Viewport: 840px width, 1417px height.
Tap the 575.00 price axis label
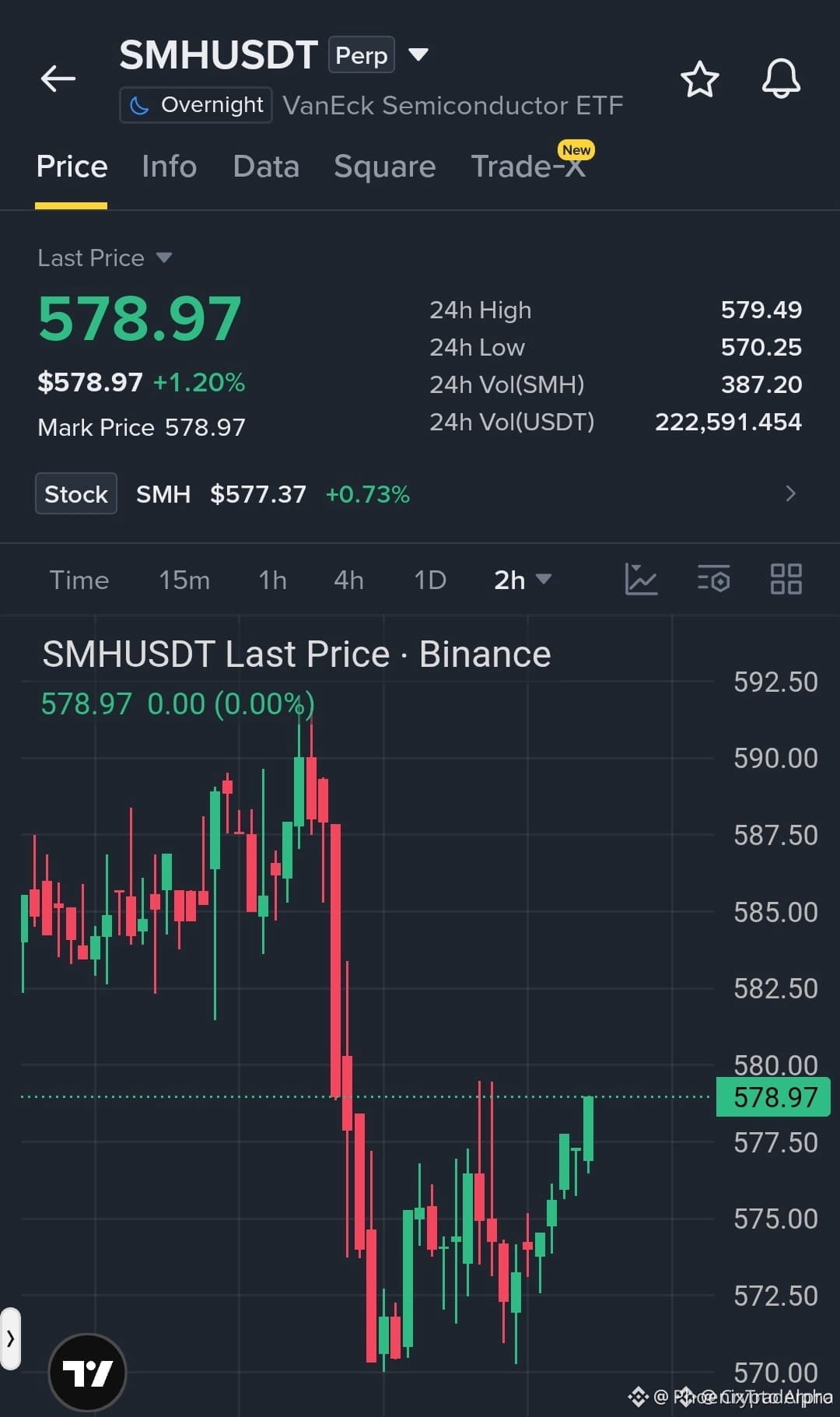[775, 1219]
